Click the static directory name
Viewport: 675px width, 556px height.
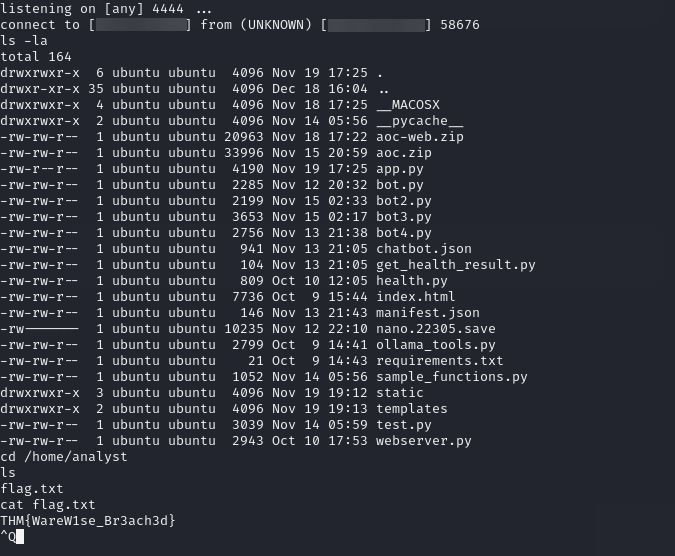pos(400,392)
